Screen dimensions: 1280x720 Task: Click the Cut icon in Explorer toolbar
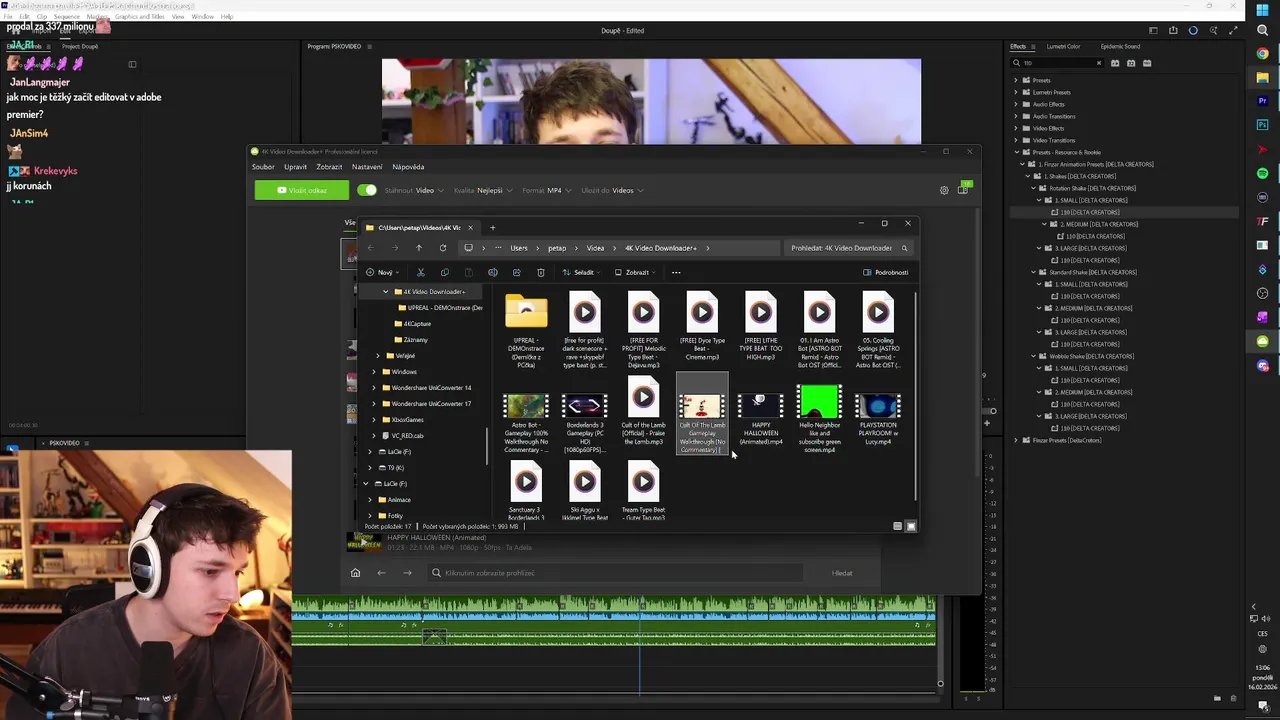pos(421,272)
